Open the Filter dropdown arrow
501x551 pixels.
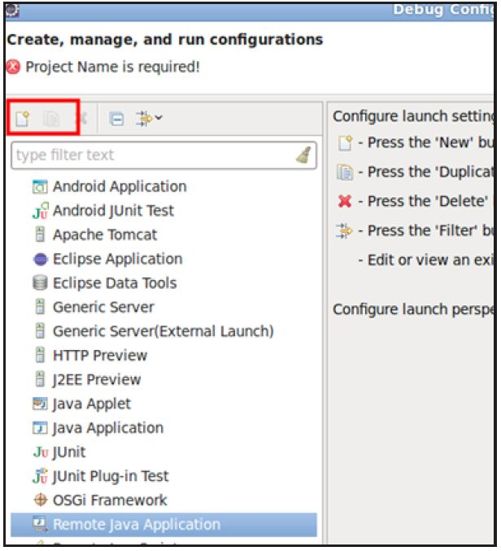159,117
